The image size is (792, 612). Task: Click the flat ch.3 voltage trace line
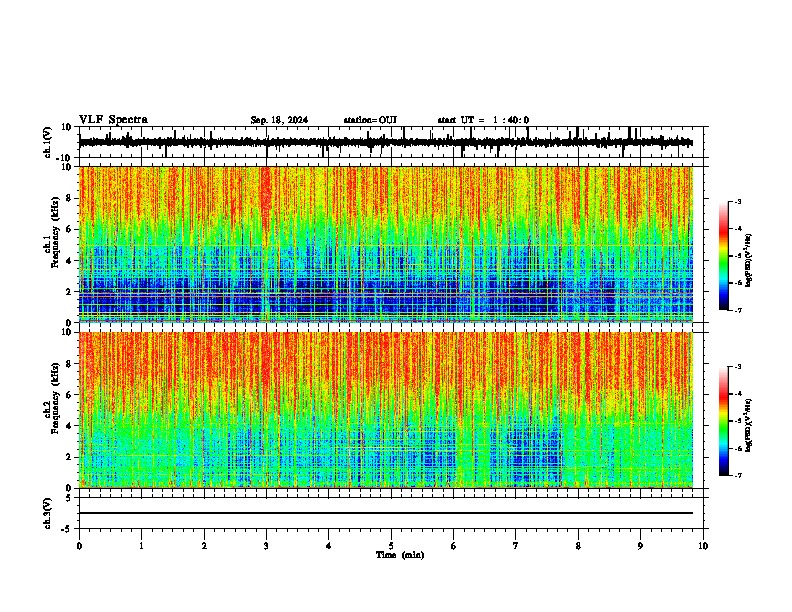pos(386,513)
